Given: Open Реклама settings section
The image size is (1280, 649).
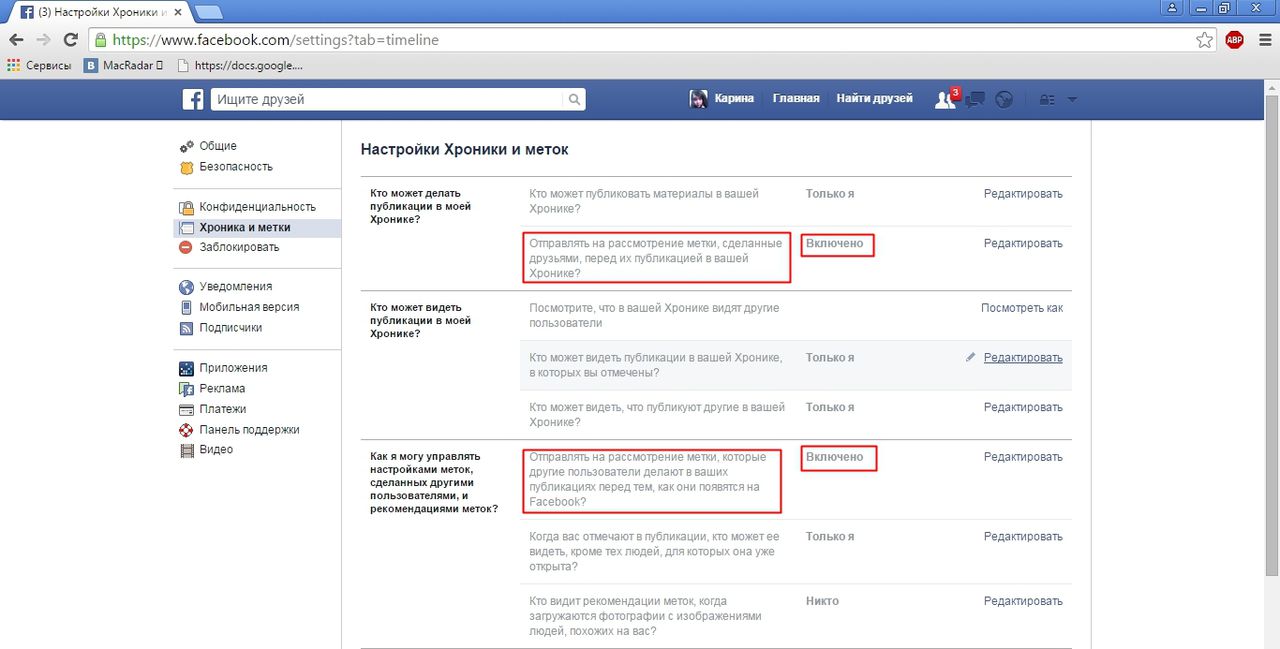Looking at the screenshot, I should pyautogui.click(x=222, y=389).
